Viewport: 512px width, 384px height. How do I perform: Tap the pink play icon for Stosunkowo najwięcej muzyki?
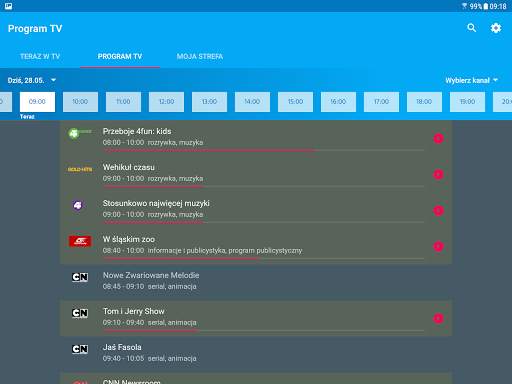click(438, 210)
